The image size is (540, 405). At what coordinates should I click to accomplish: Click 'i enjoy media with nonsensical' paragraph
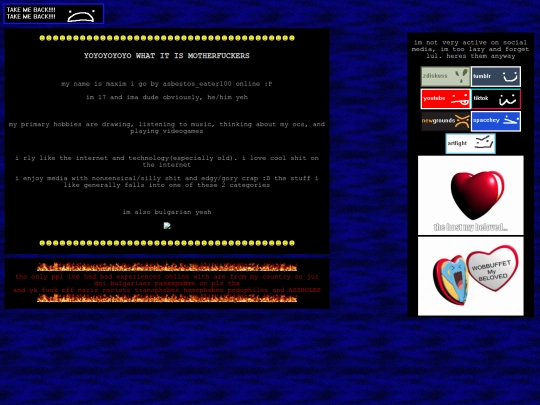point(167,181)
